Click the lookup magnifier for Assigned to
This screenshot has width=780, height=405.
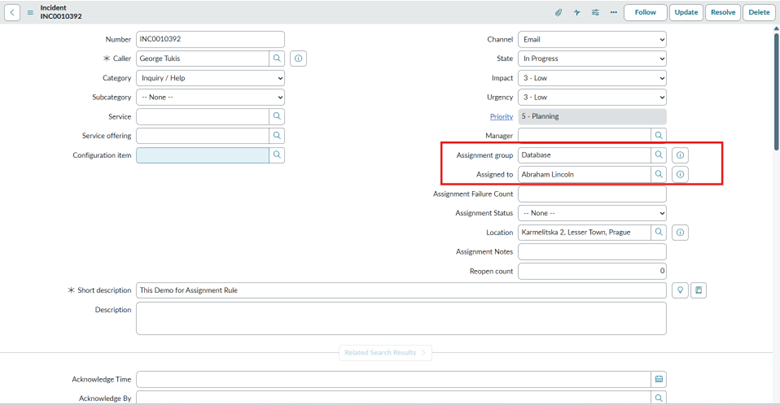tap(659, 174)
